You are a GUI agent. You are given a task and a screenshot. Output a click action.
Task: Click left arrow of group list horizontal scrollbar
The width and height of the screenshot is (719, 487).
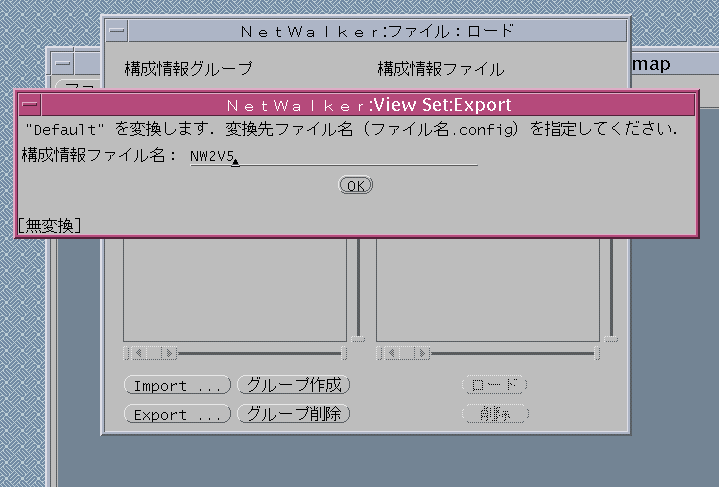139,353
